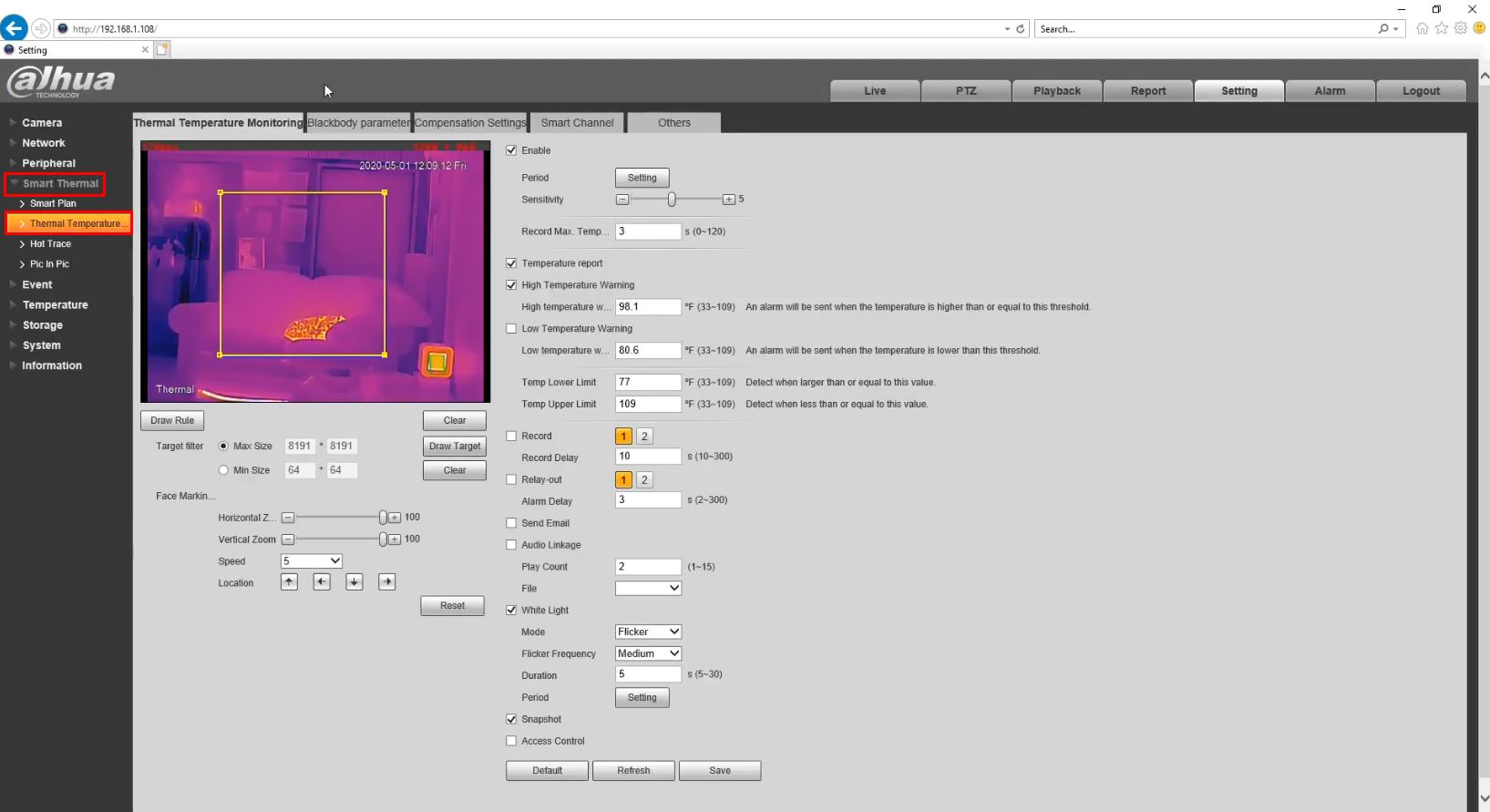Switch to Blackbody parameter tab
The height and width of the screenshot is (812, 1490).
coord(358,123)
